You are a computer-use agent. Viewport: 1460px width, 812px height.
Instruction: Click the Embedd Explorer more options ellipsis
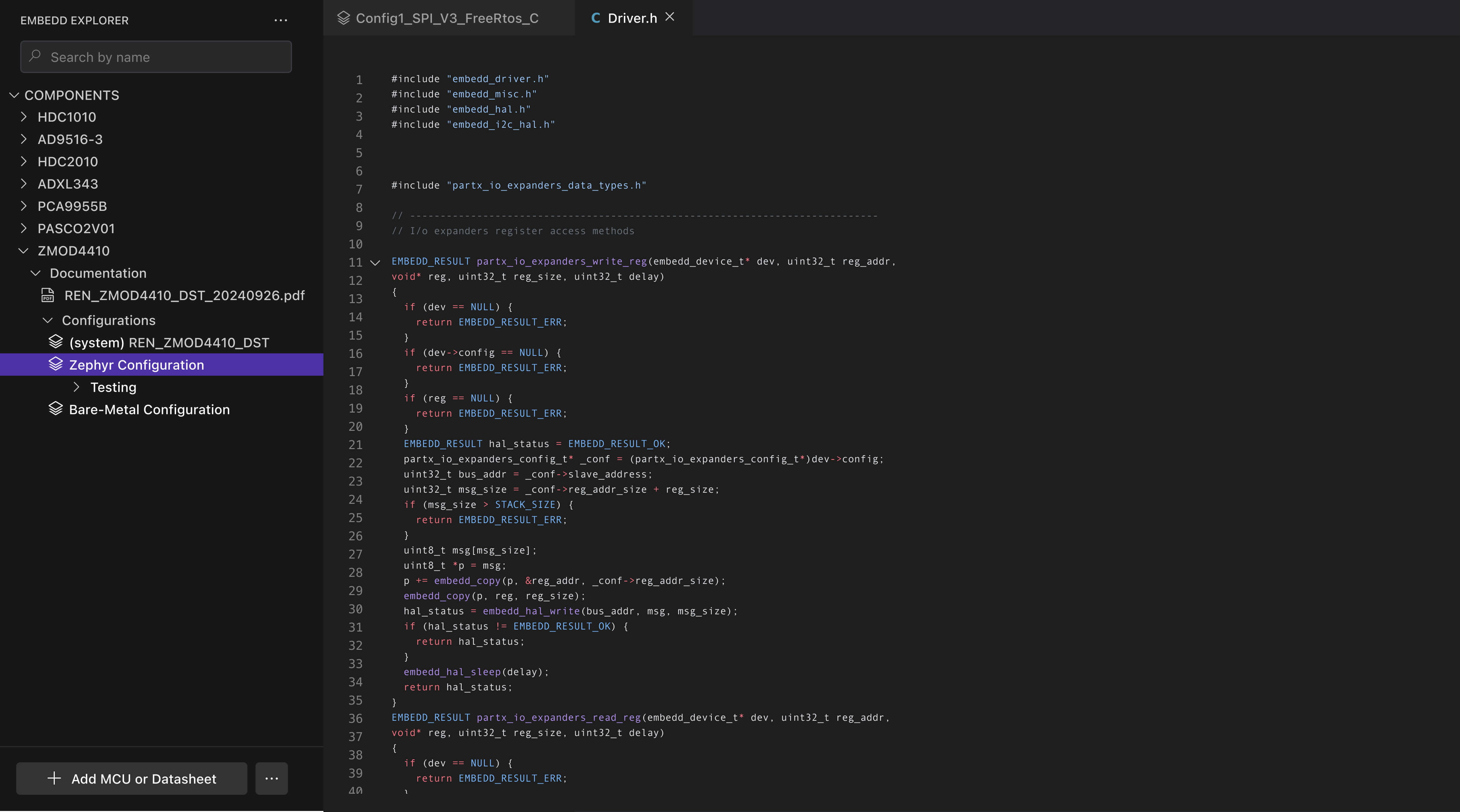[x=281, y=20]
